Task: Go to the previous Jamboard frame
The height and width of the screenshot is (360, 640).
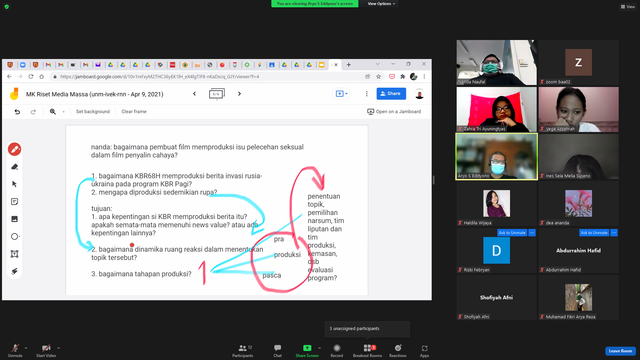Action: 194,94
